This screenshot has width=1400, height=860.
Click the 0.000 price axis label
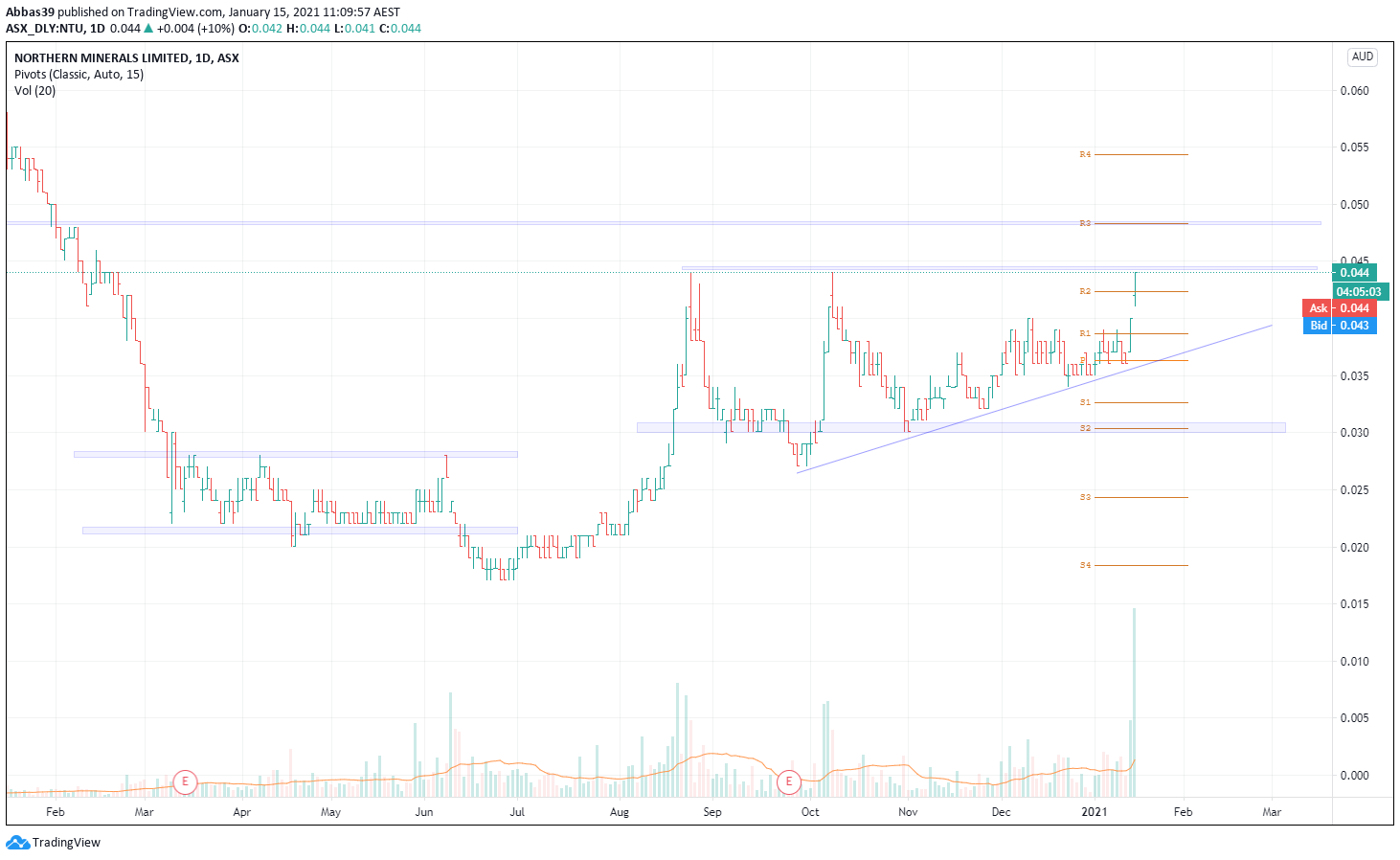coord(1354,776)
